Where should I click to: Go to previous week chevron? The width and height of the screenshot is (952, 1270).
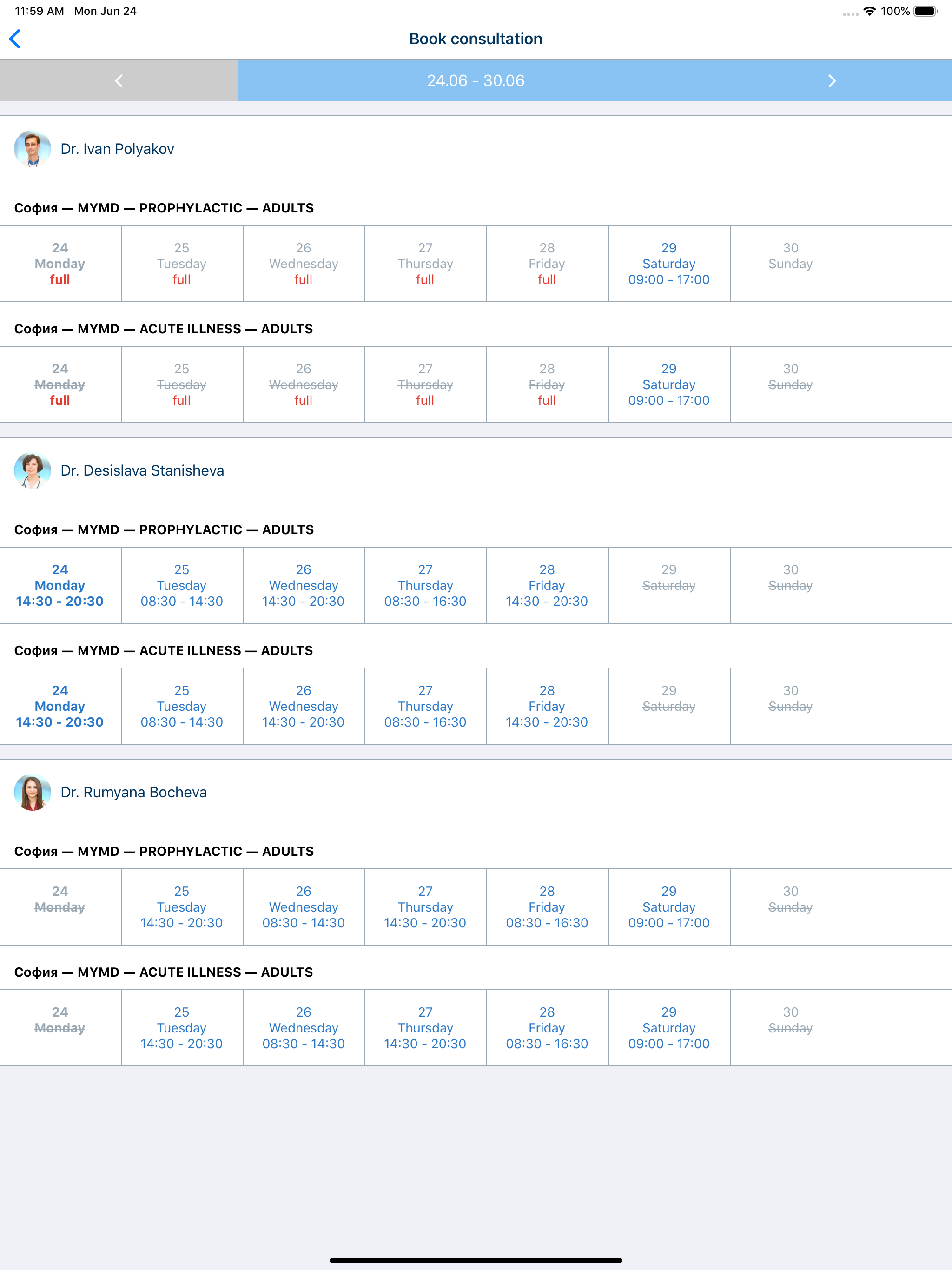(119, 81)
